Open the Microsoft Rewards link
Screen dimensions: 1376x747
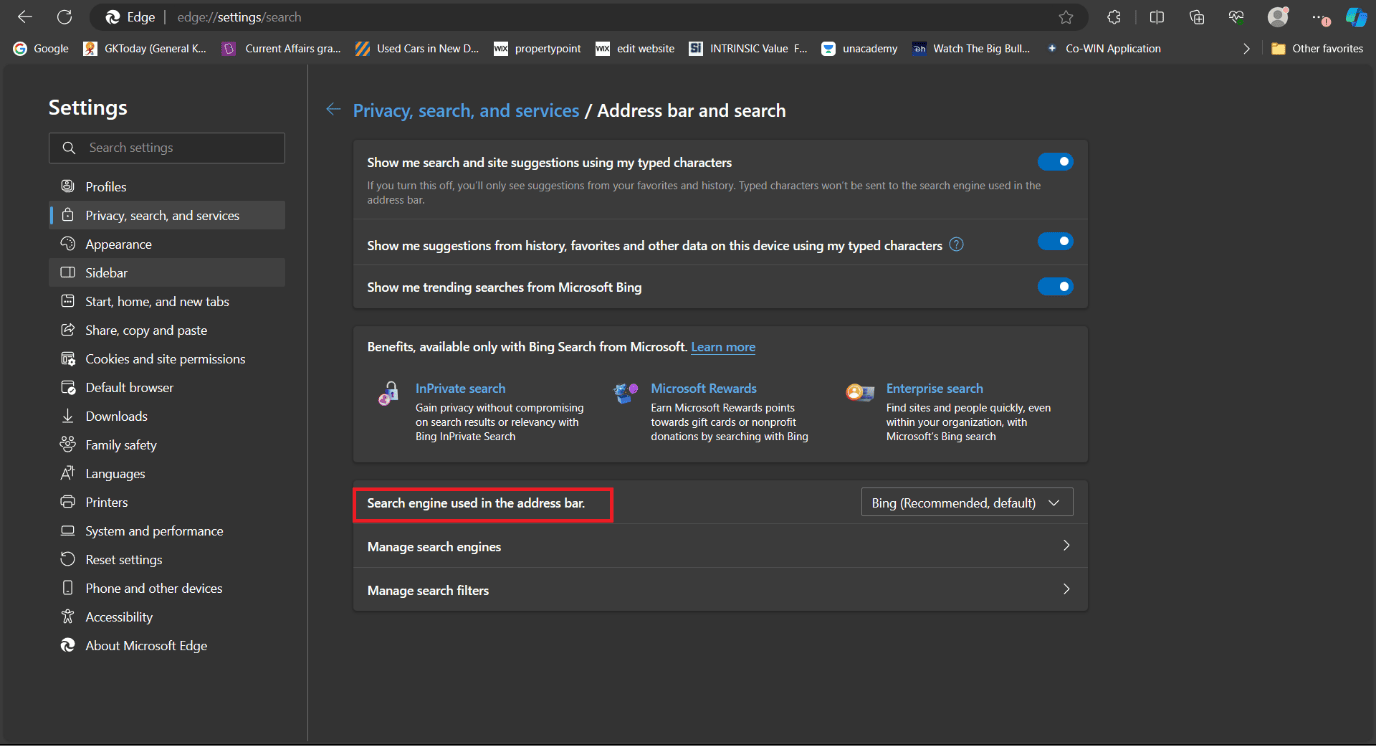pos(704,388)
